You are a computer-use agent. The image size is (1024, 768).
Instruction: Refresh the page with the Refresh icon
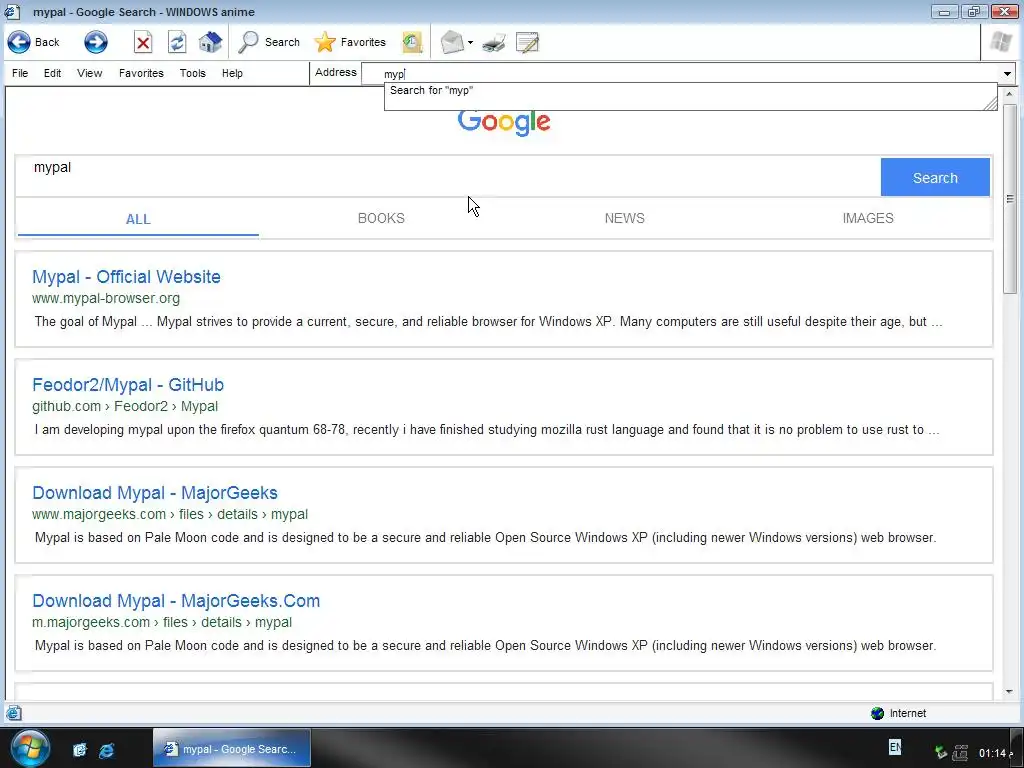tap(177, 42)
